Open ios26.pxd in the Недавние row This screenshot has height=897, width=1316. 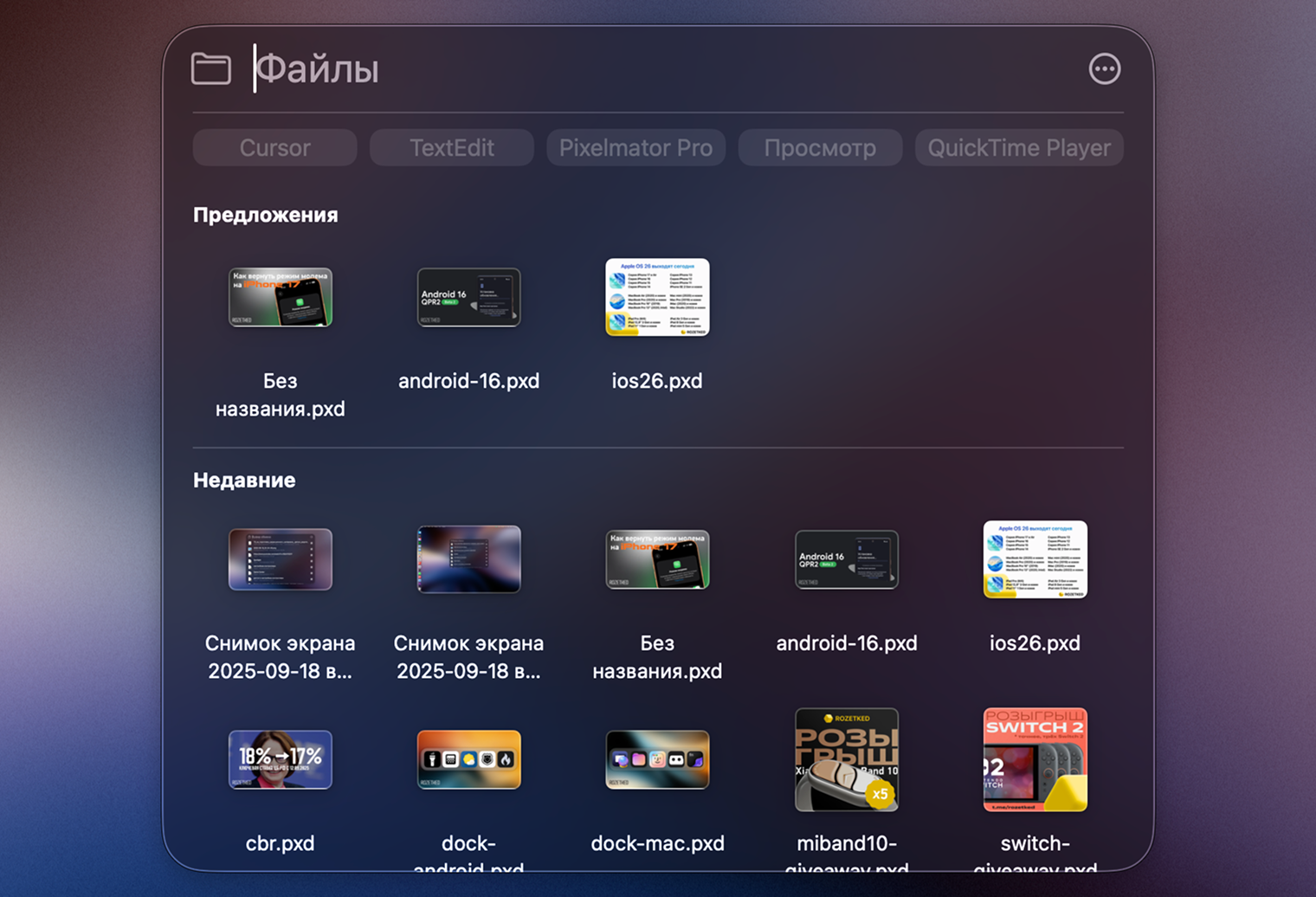click(1035, 559)
